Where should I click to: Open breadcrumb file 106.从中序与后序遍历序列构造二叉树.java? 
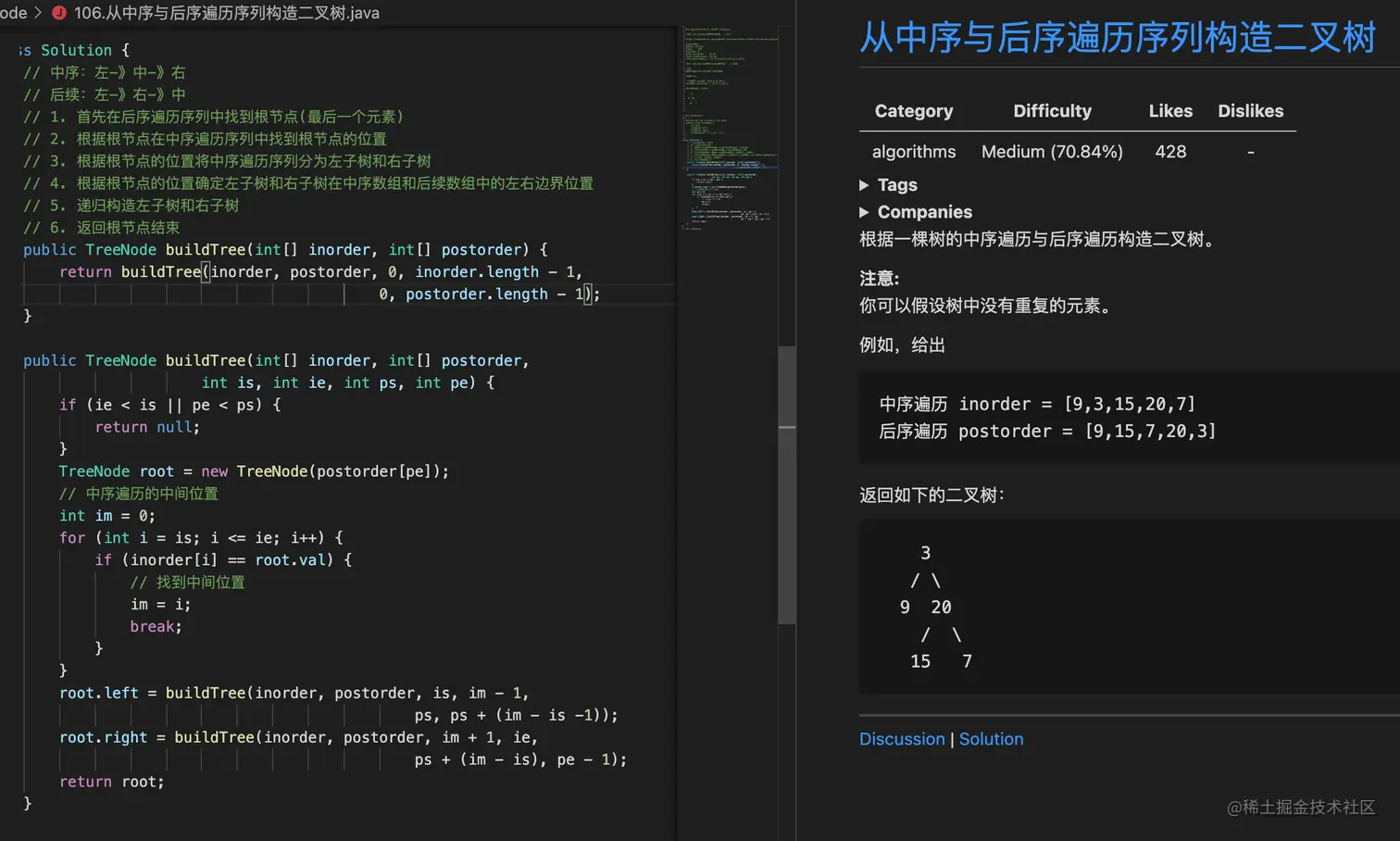pos(226,13)
